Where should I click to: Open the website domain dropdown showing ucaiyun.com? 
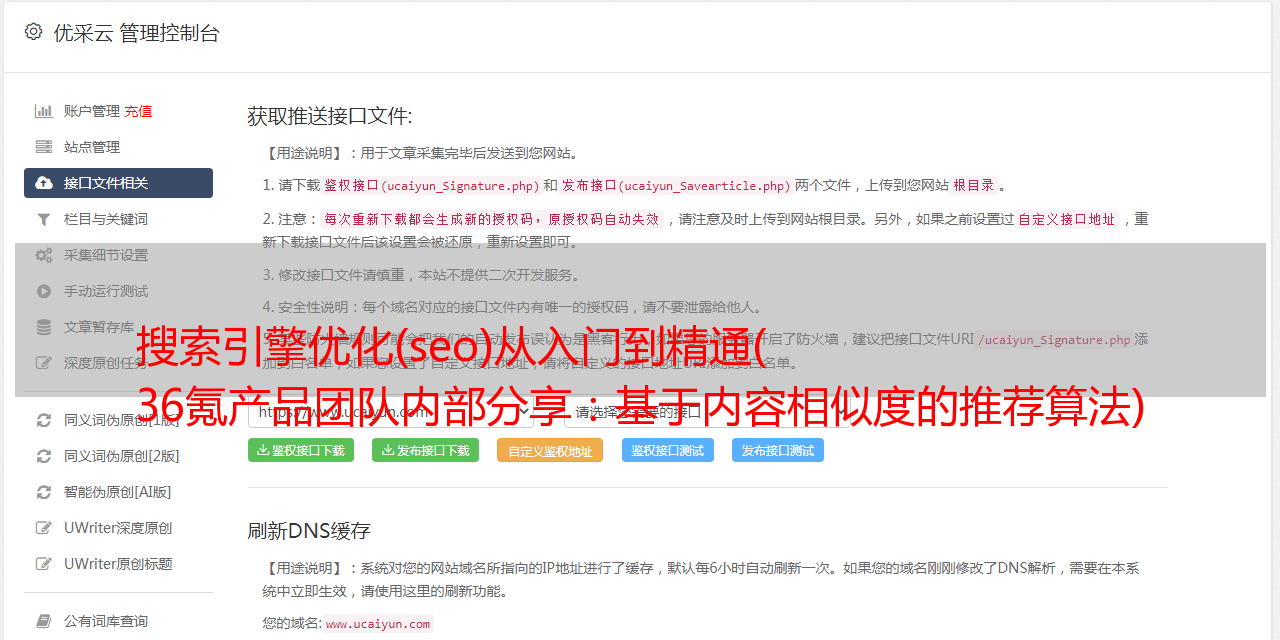pos(390,411)
